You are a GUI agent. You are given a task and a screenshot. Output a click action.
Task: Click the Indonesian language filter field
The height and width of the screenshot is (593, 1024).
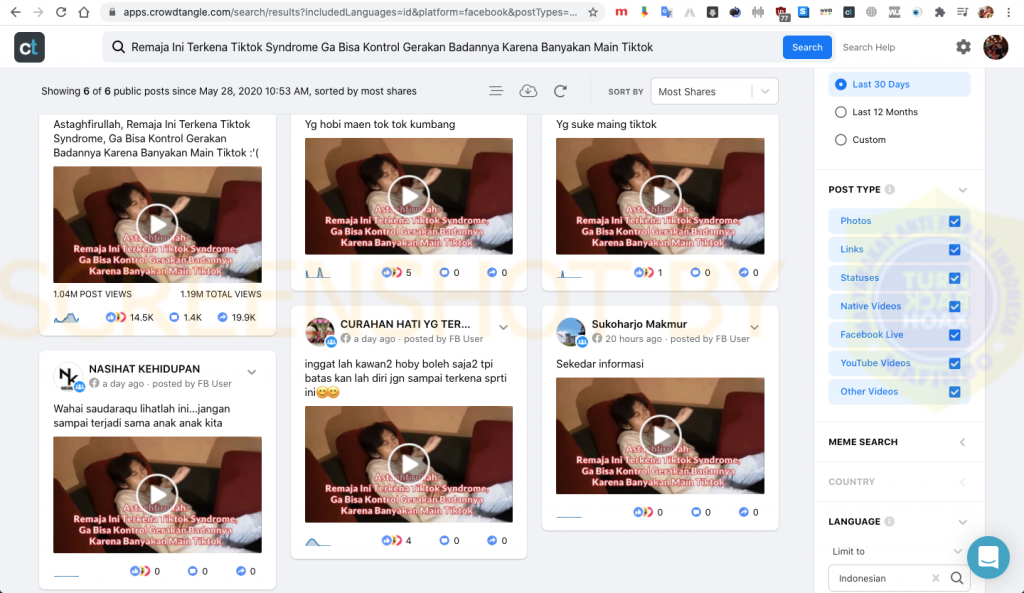tap(899, 578)
